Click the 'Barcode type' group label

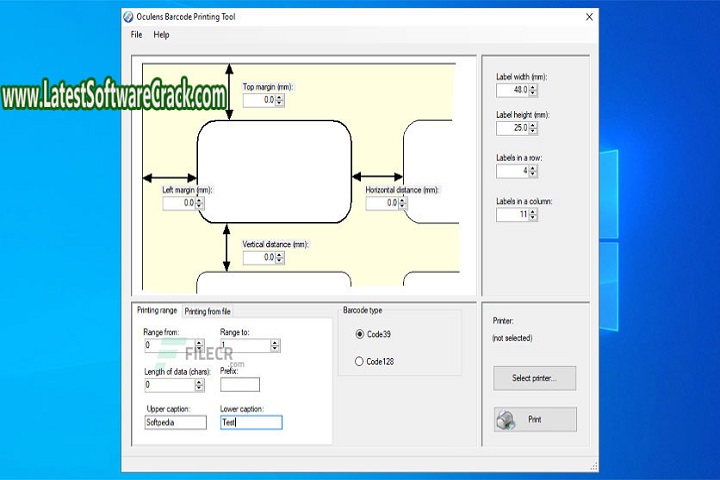(362, 311)
